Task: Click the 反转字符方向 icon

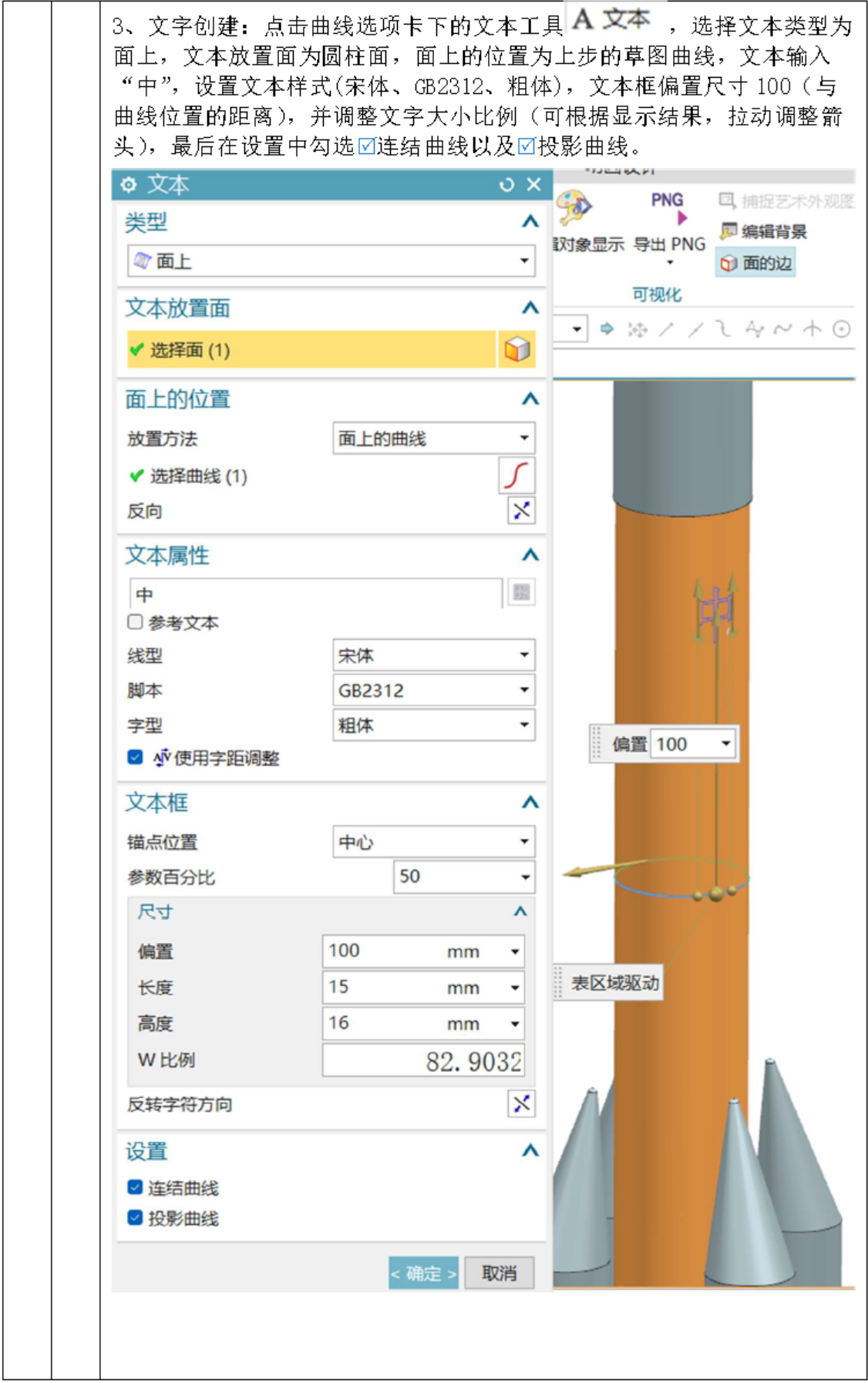Action: (522, 1104)
